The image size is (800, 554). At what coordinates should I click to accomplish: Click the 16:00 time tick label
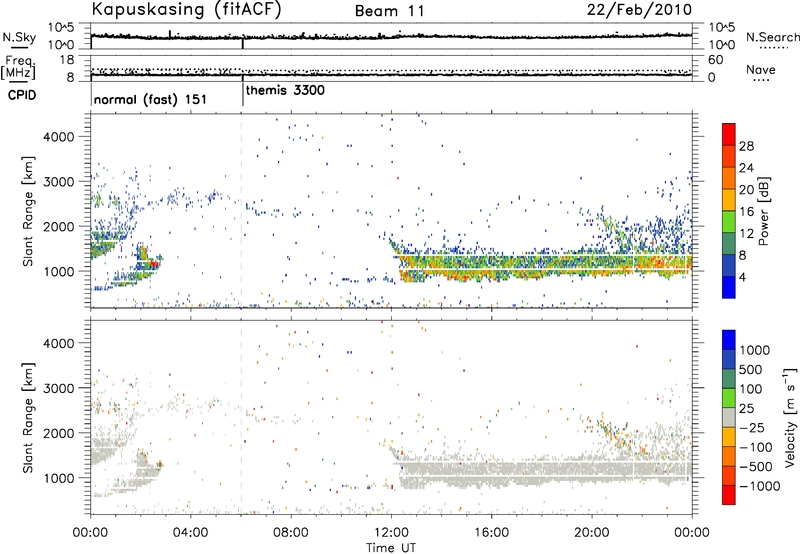click(x=492, y=533)
